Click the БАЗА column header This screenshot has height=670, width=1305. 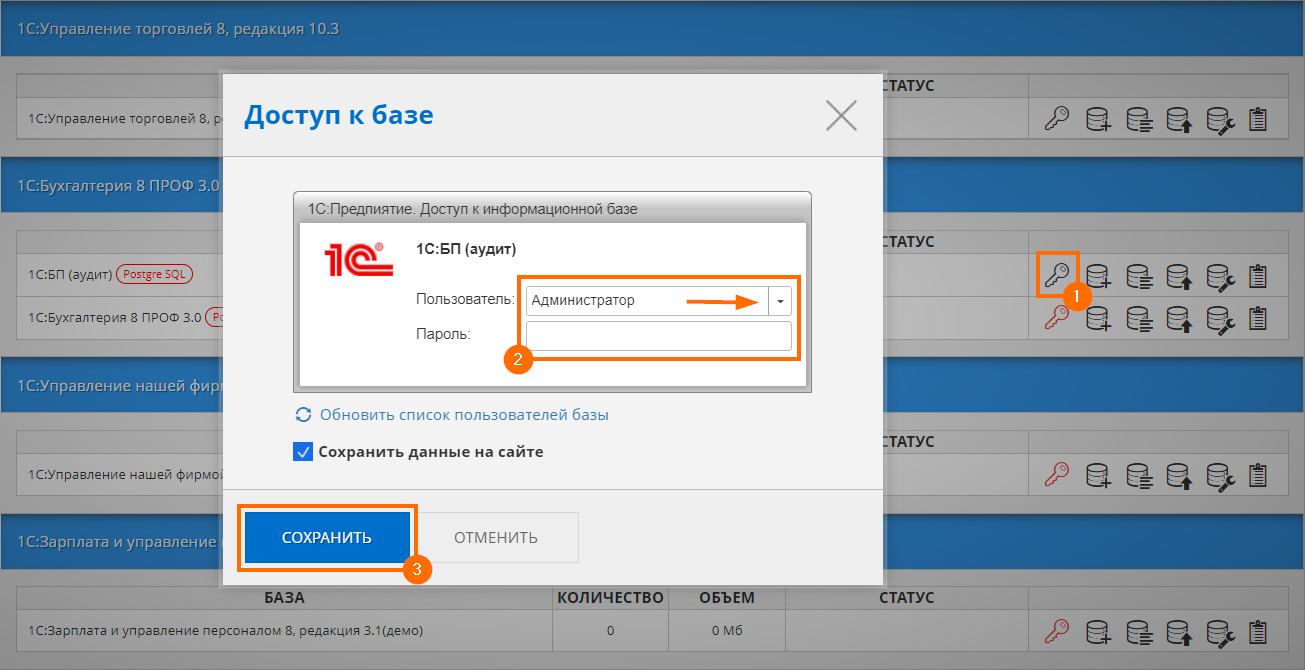[x=285, y=598]
